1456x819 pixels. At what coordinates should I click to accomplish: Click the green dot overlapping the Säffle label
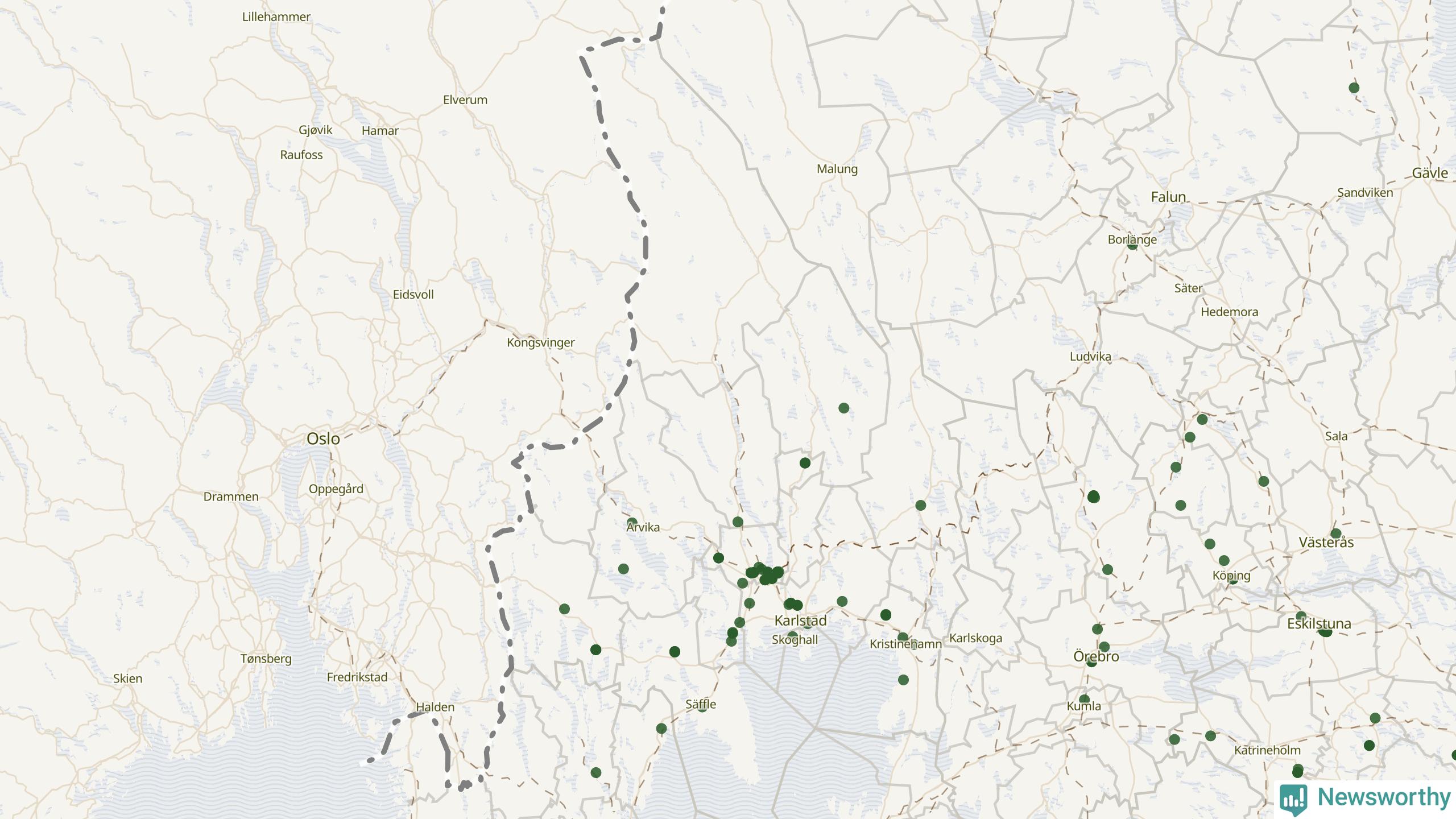coord(702,707)
